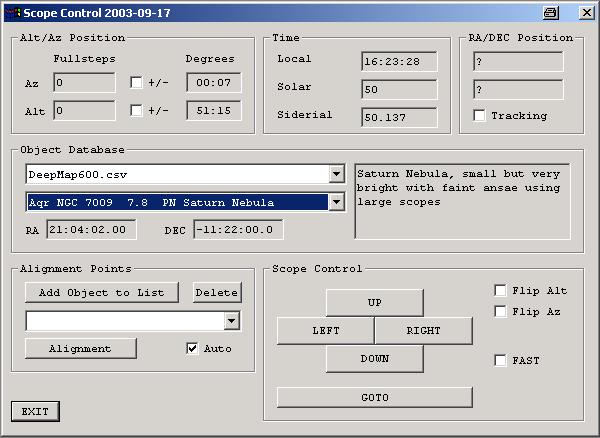Viewport: 600px width, 438px height.
Task: Open the alignment points list dropdown
Action: 232,321
